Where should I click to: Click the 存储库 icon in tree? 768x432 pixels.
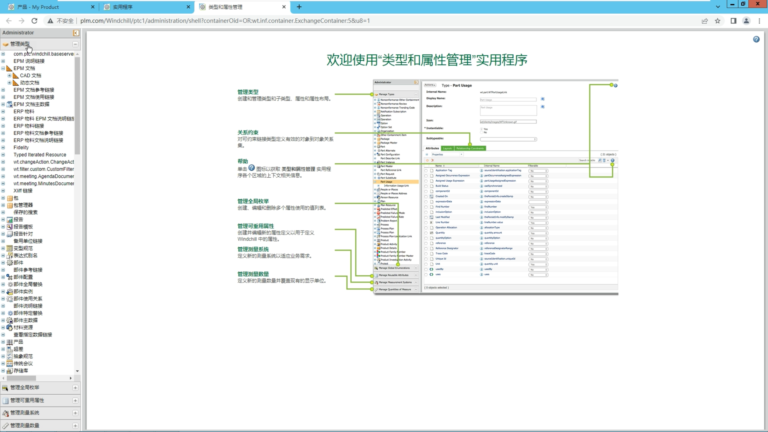tap(9, 371)
